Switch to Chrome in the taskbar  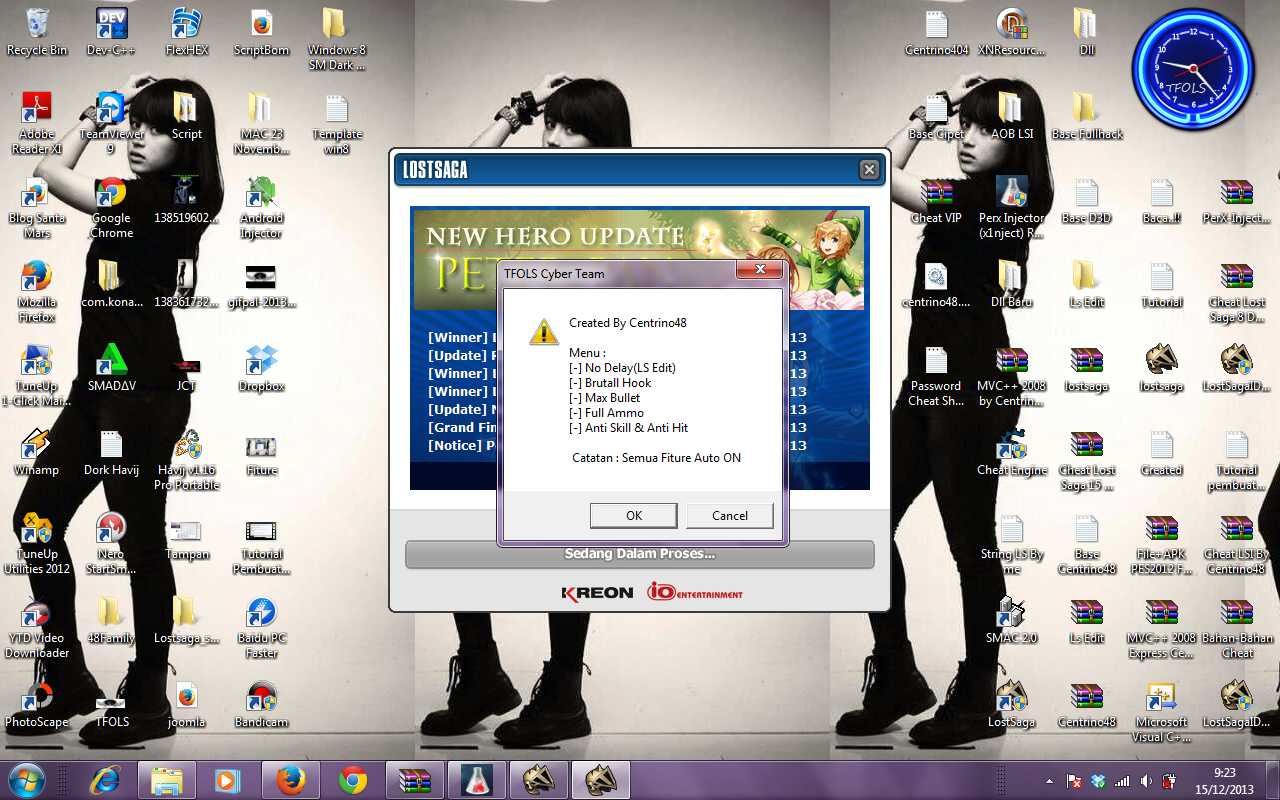click(x=352, y=780)
